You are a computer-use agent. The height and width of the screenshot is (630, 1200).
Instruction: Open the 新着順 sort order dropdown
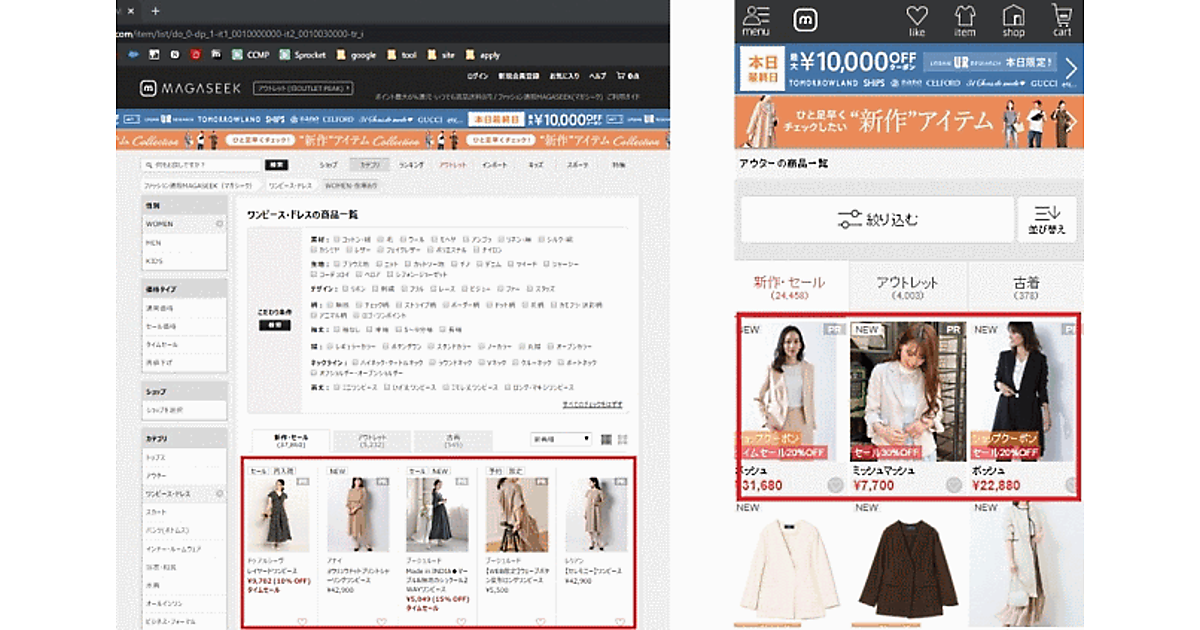coord(560,439)
